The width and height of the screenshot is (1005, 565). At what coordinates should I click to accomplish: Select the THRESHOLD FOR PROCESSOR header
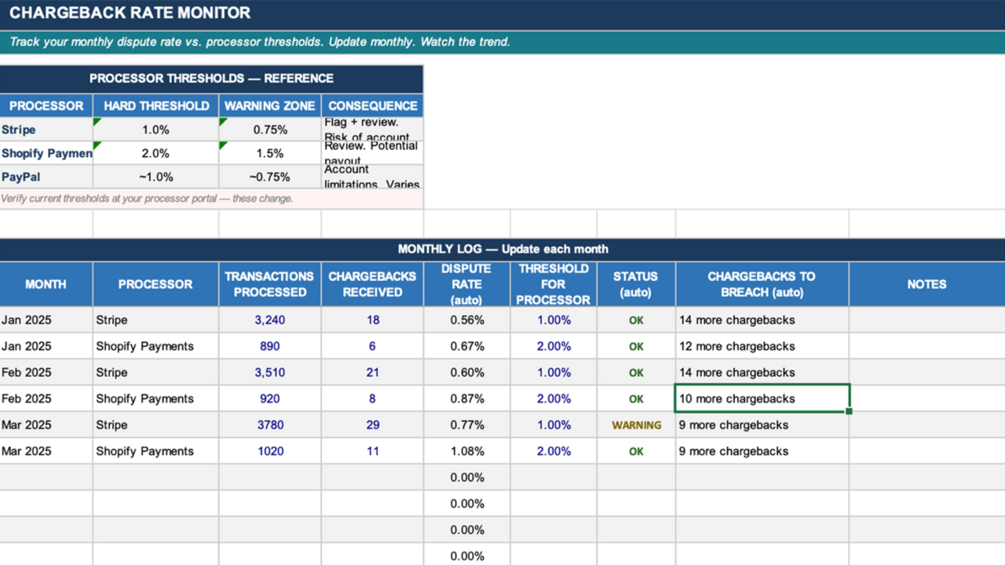coord(553,284)
